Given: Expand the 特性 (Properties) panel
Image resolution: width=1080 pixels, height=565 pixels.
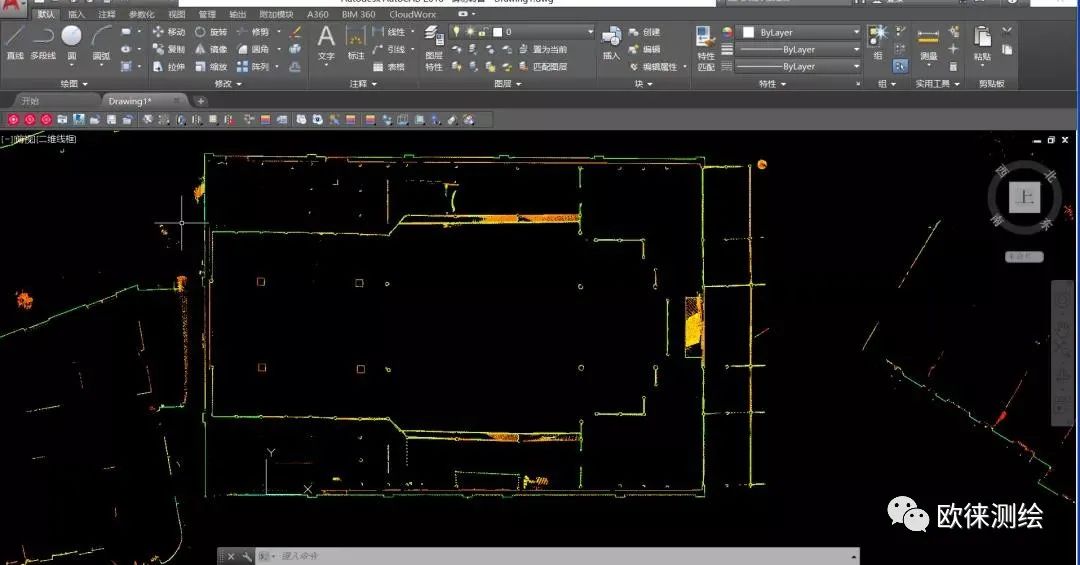Looking at the screenshot, I should pos(772,83).
